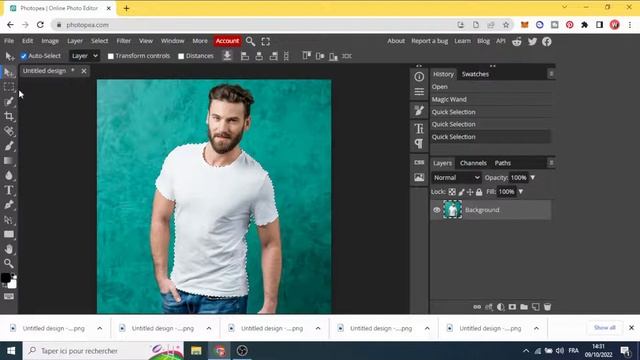Pick the Path Select tool
The image size is (640, 360).
coord(9,220)
